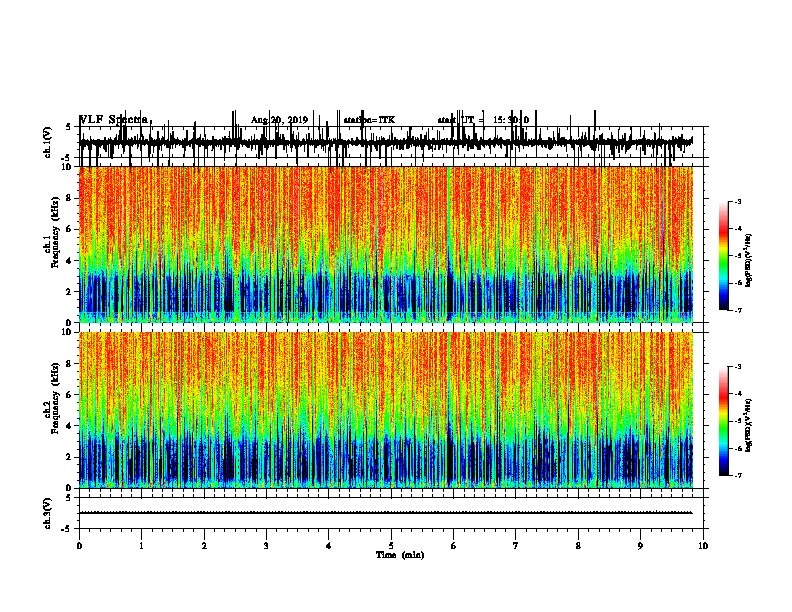The image size is (792, 612).
Task: Click the "-3" value atop ch.1 colorbar
Action: pos(737,202)
